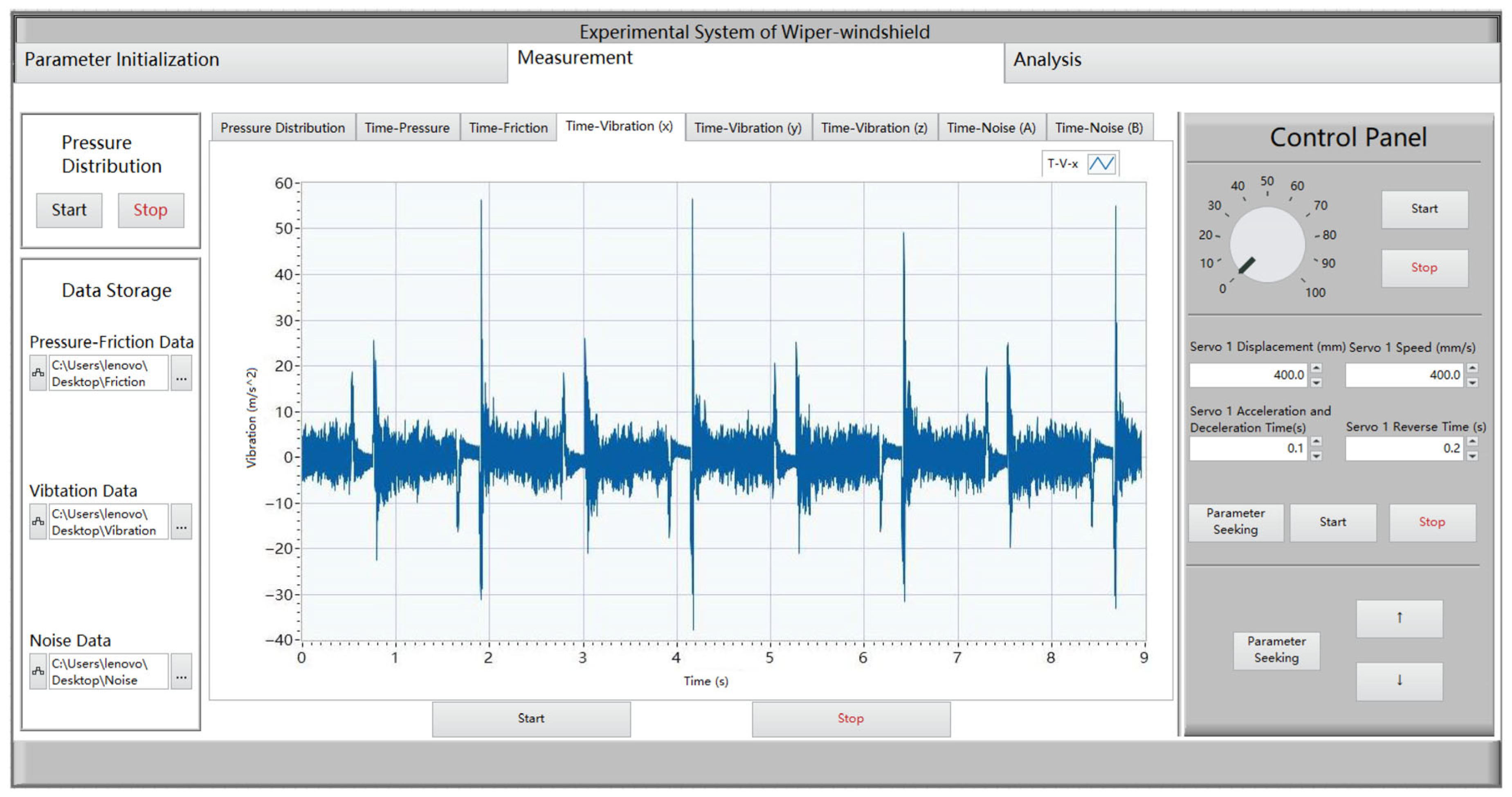Click the T-V-x plot legend waveform icon
Image resolution: width=1512 pixels, height=797 pixels.
coord(1101,164)
